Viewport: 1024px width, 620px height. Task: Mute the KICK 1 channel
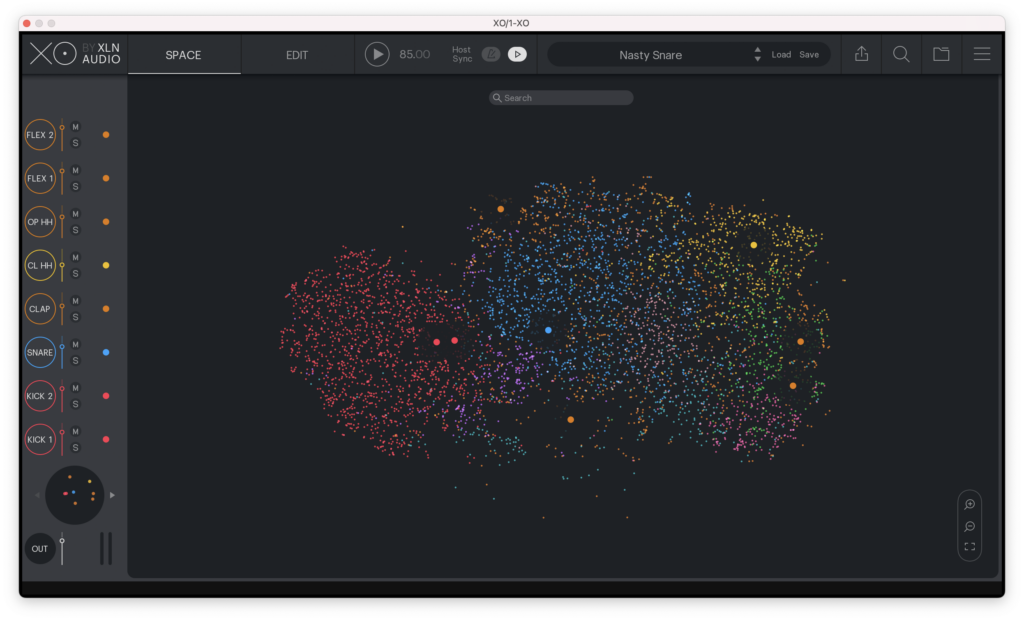click(75, 432)
